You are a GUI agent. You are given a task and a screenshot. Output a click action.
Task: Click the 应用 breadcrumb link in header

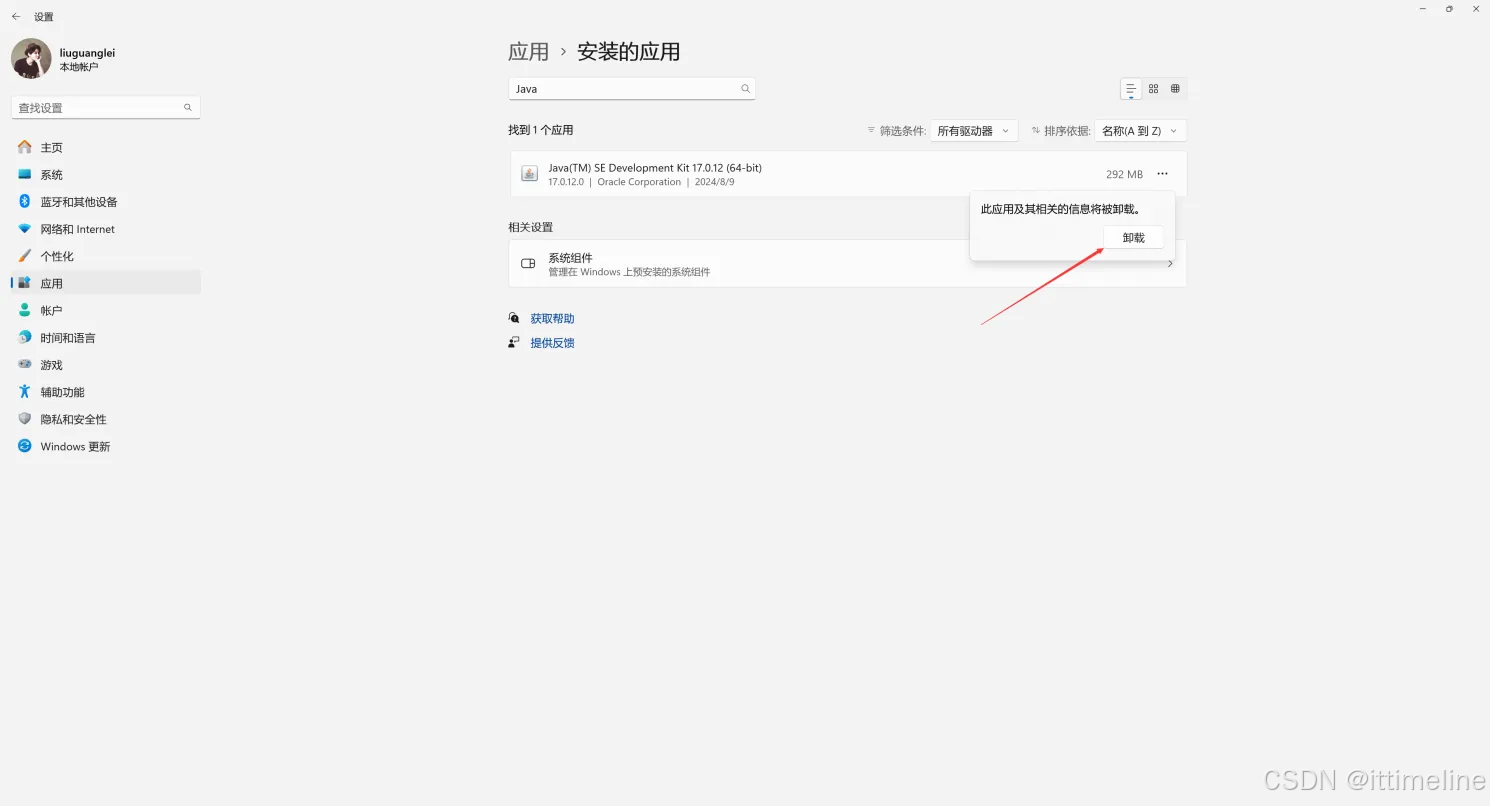click(x=529, y=52)
